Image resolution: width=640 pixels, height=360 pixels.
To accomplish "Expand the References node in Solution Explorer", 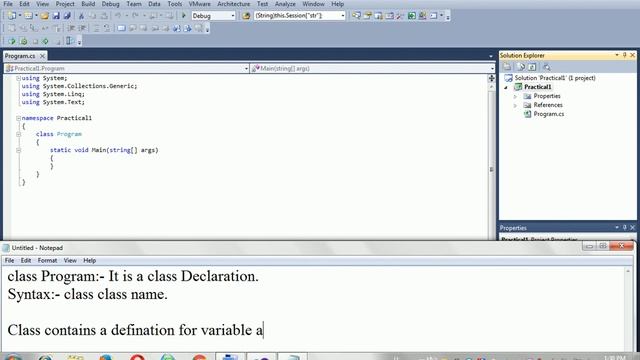I will click(515, 105).
